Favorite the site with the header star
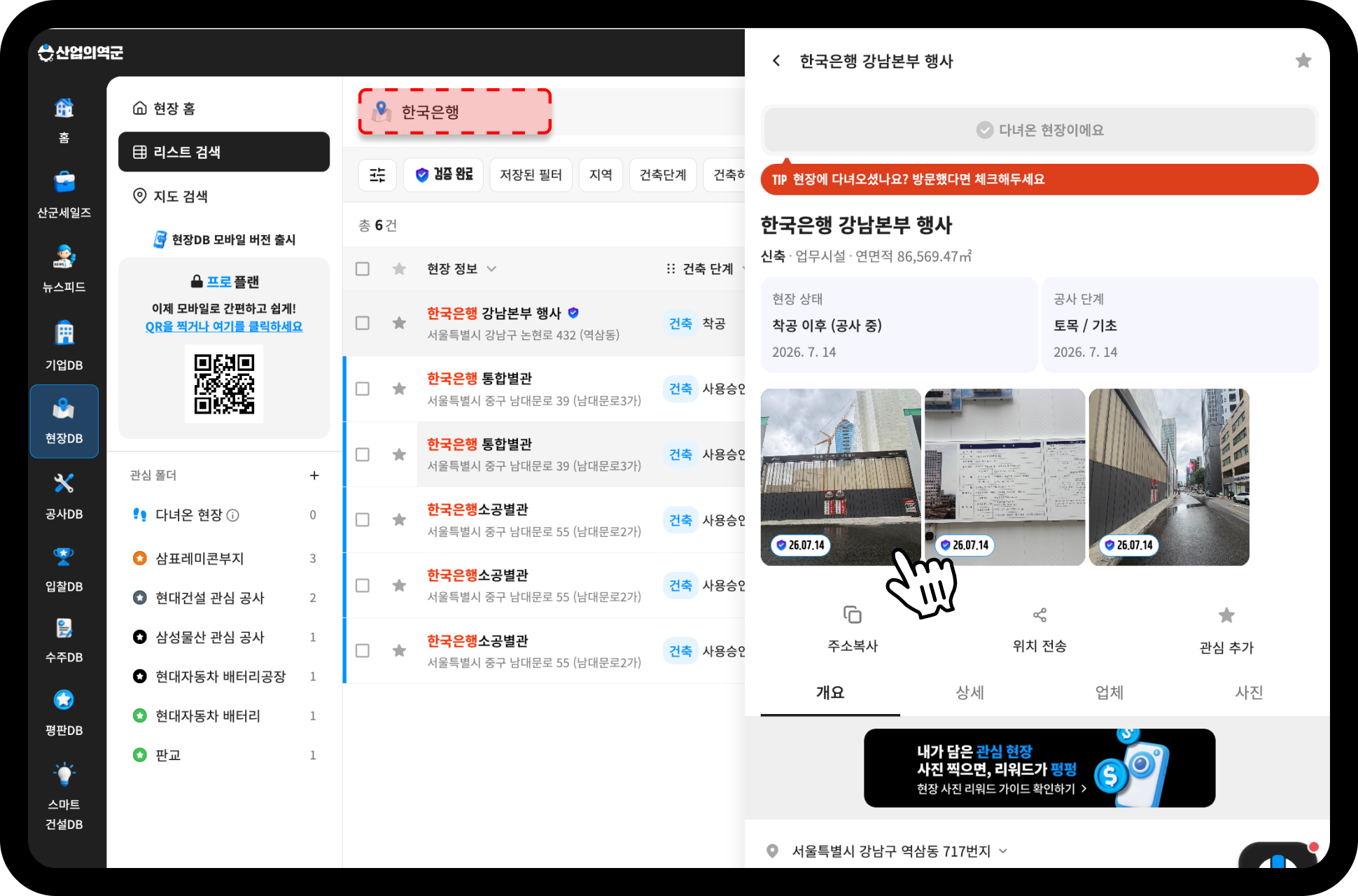This screenshot has height=896, width=1358. click(1303, 61)
